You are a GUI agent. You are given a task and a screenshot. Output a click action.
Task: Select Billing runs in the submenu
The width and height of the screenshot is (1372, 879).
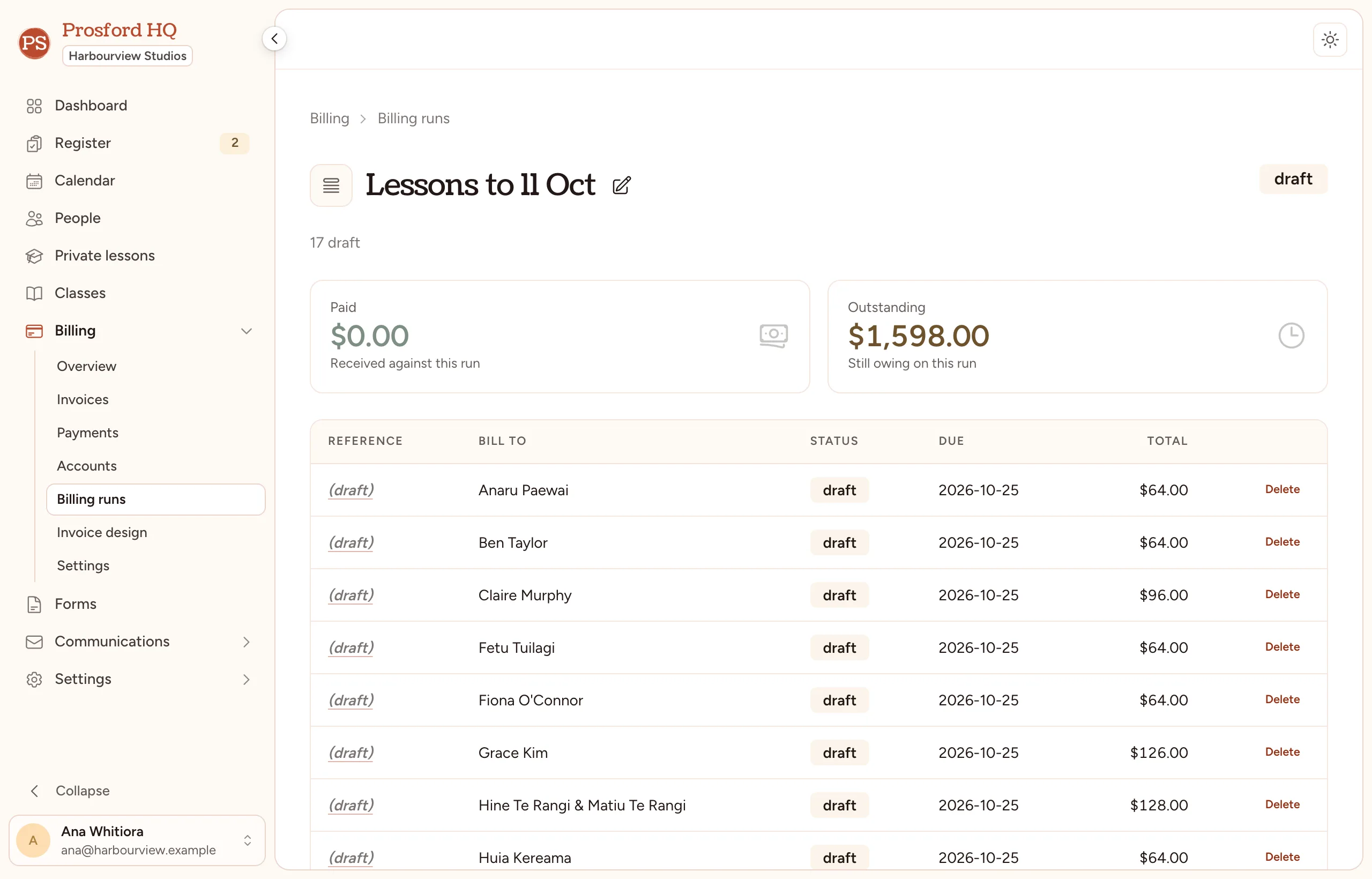point(155,500)
